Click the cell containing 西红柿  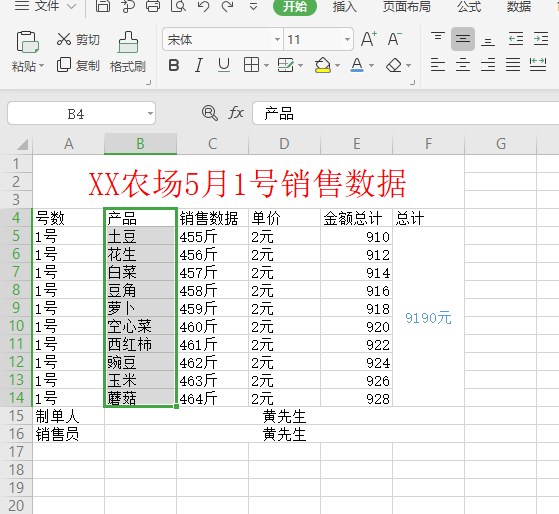click(x=140, y=344)
